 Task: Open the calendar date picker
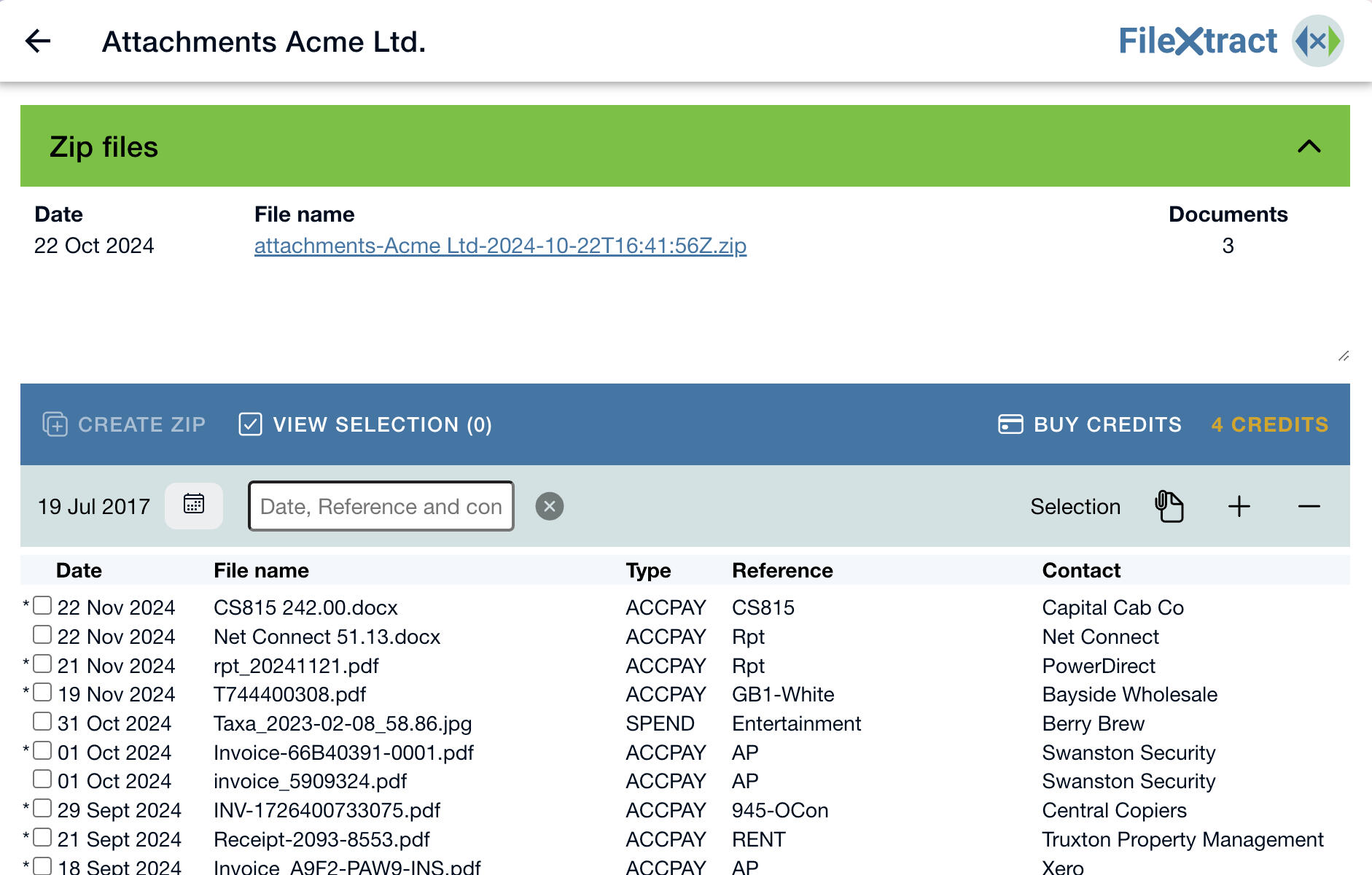coord(193,505)
